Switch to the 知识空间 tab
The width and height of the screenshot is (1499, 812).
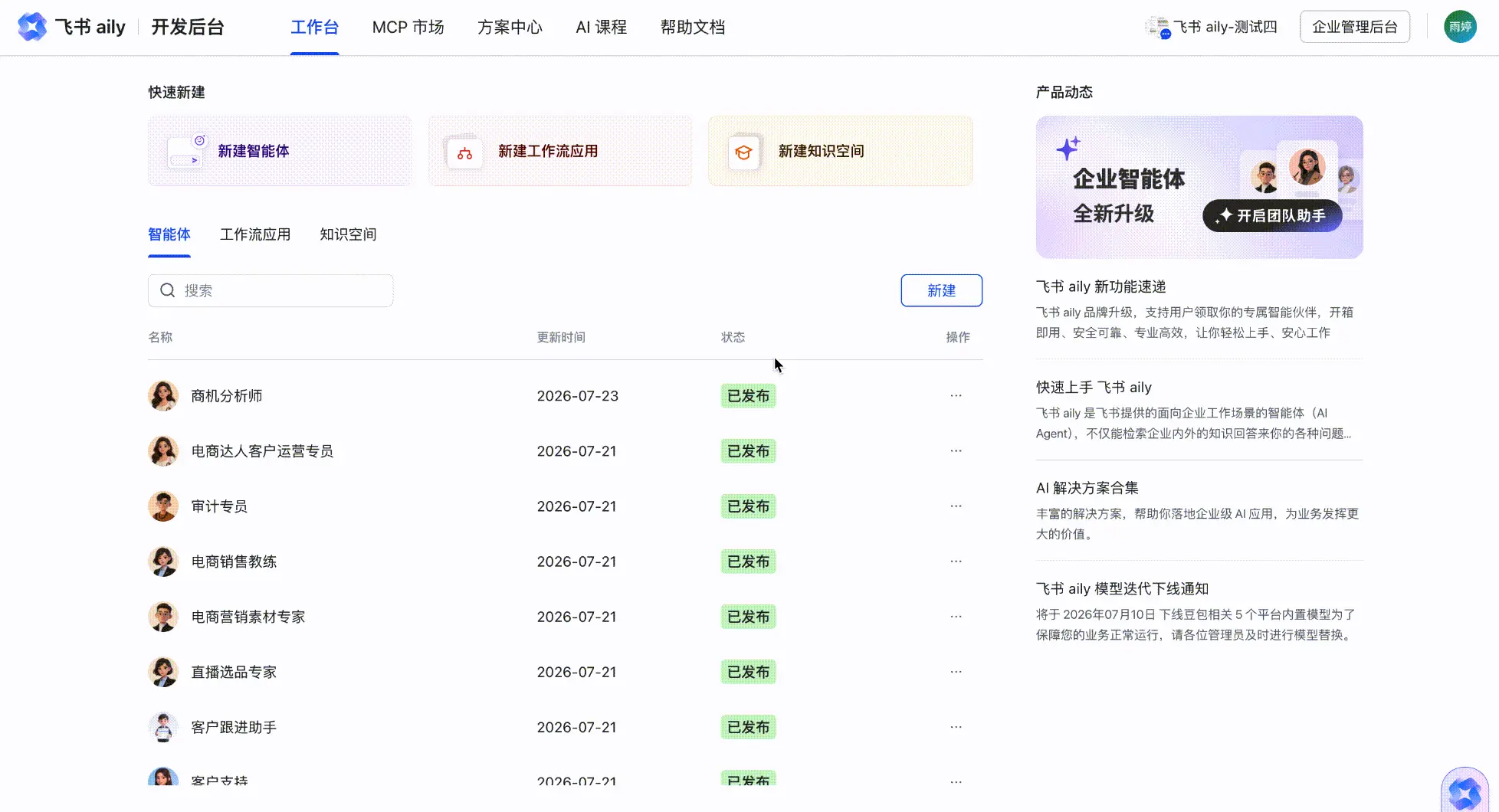click(x=348, y=234)
